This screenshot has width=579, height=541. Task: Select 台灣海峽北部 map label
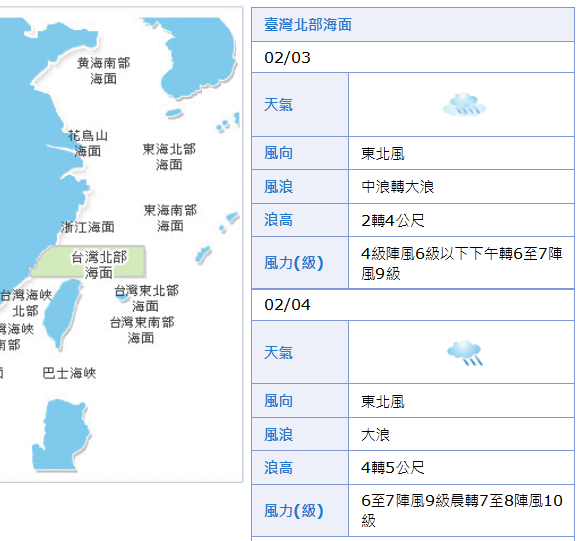point(25,303)
